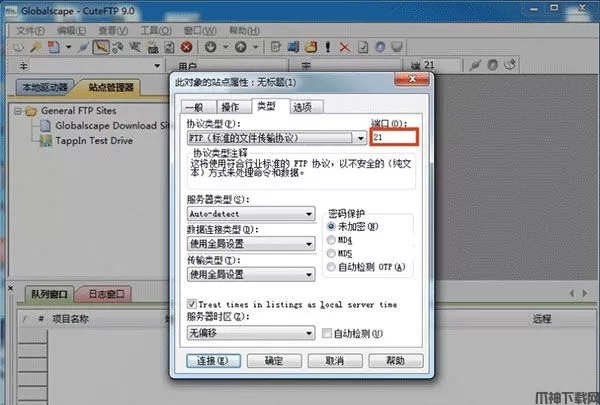Screen dimensions: 600x405
Task: Open the quick connect host dropdown
Action: click(157, 66)
